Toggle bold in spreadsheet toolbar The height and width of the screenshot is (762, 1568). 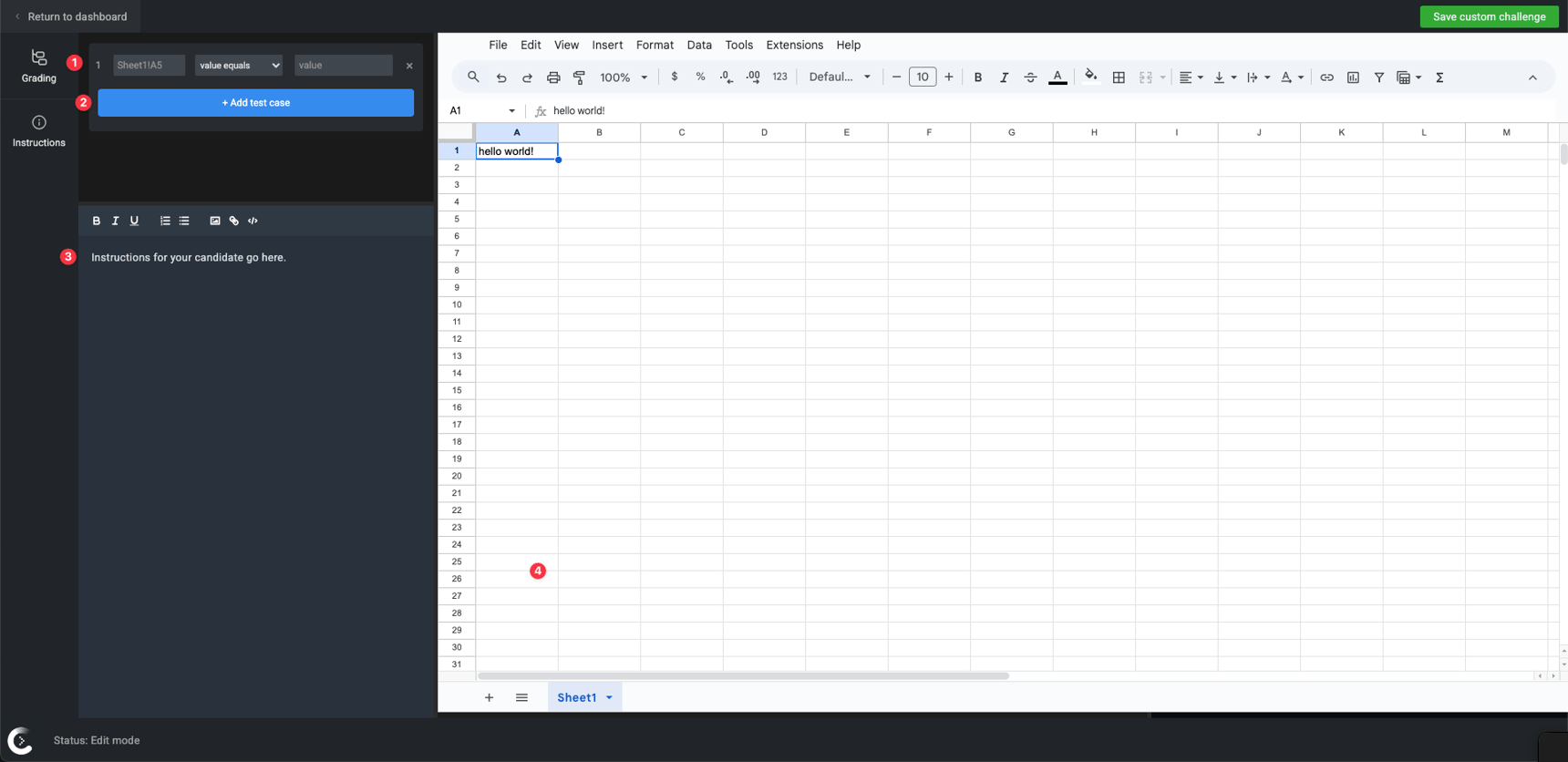pos(978,77)
